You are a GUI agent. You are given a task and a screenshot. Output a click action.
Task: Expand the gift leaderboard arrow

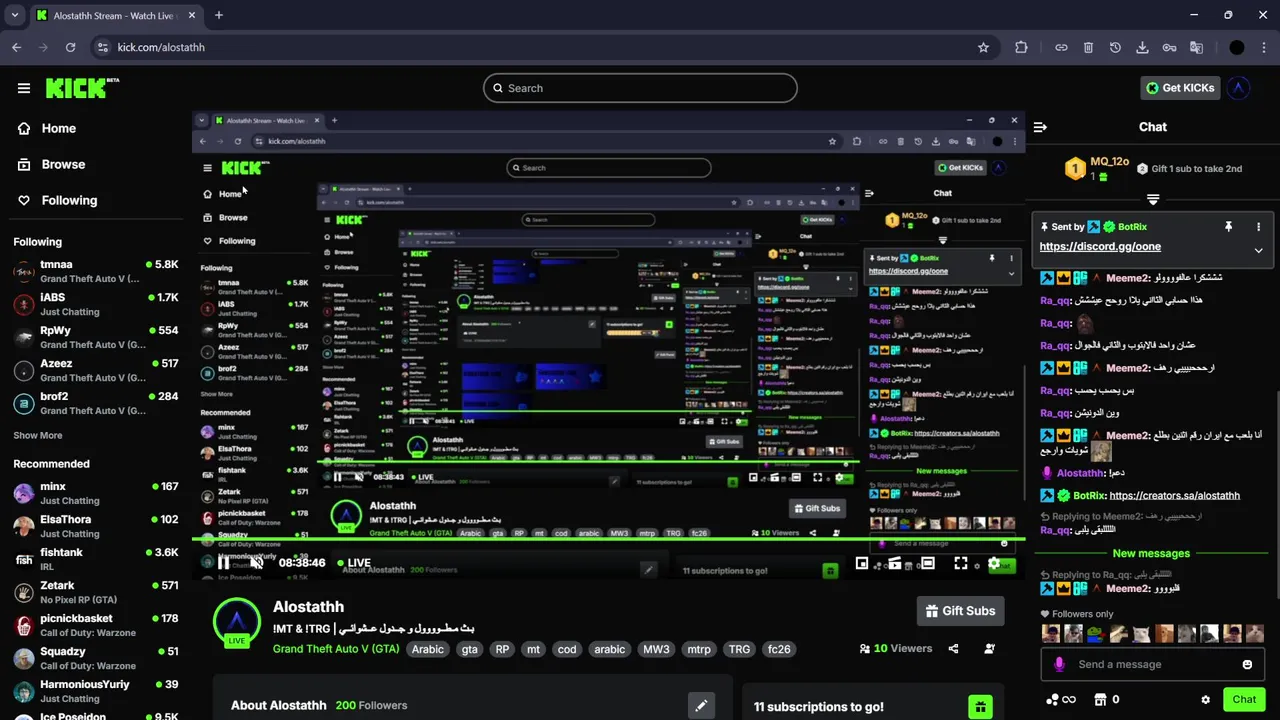1153,200
